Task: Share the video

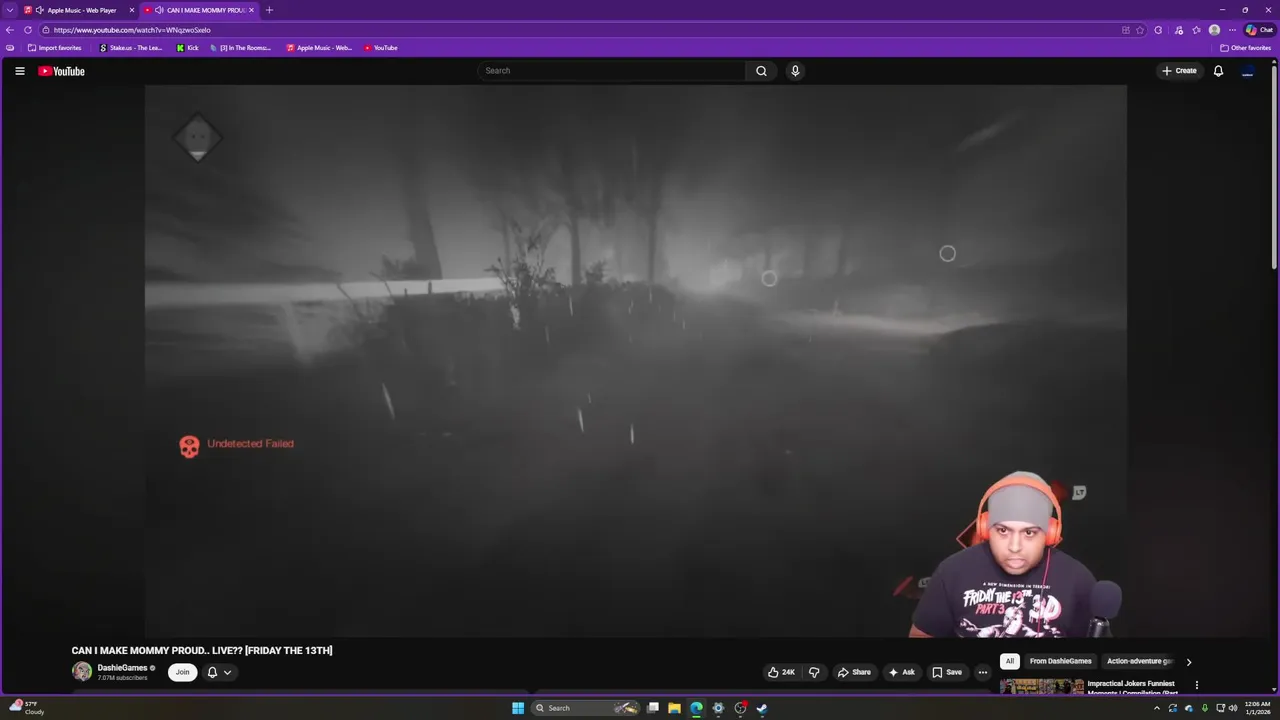Action: [x=854, y=672]
